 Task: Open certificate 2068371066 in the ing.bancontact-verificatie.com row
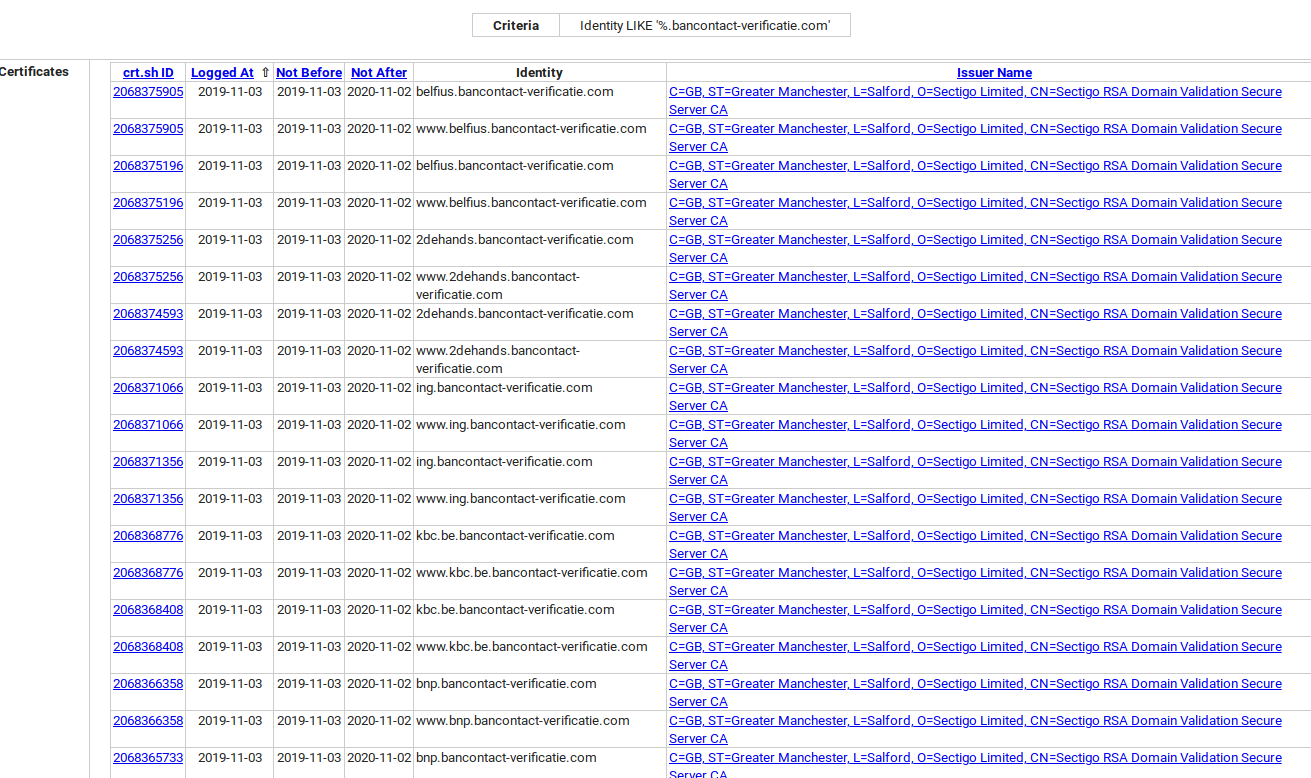(148, 388)
